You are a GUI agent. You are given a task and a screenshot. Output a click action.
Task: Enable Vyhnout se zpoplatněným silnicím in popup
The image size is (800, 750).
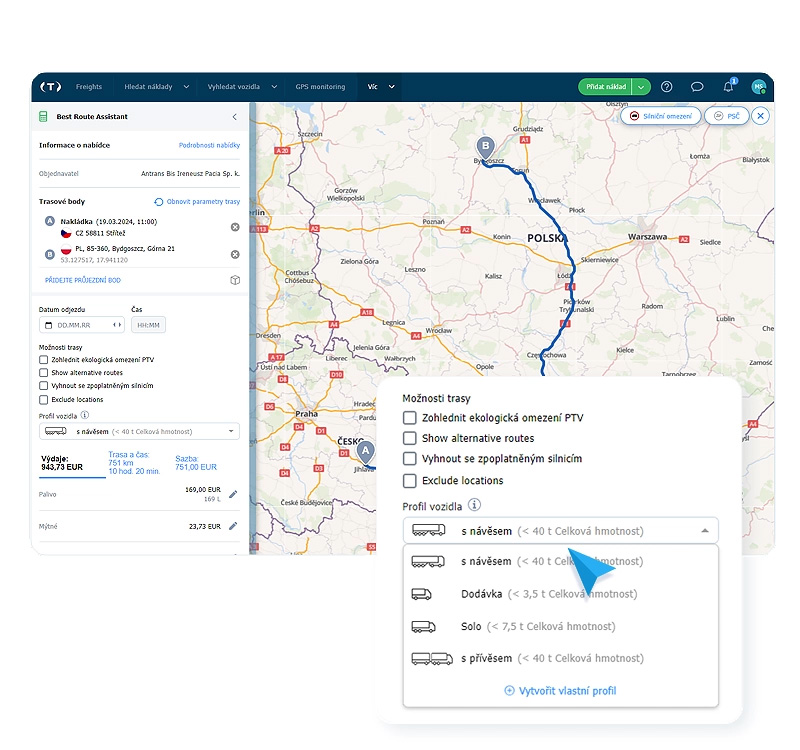410,459
